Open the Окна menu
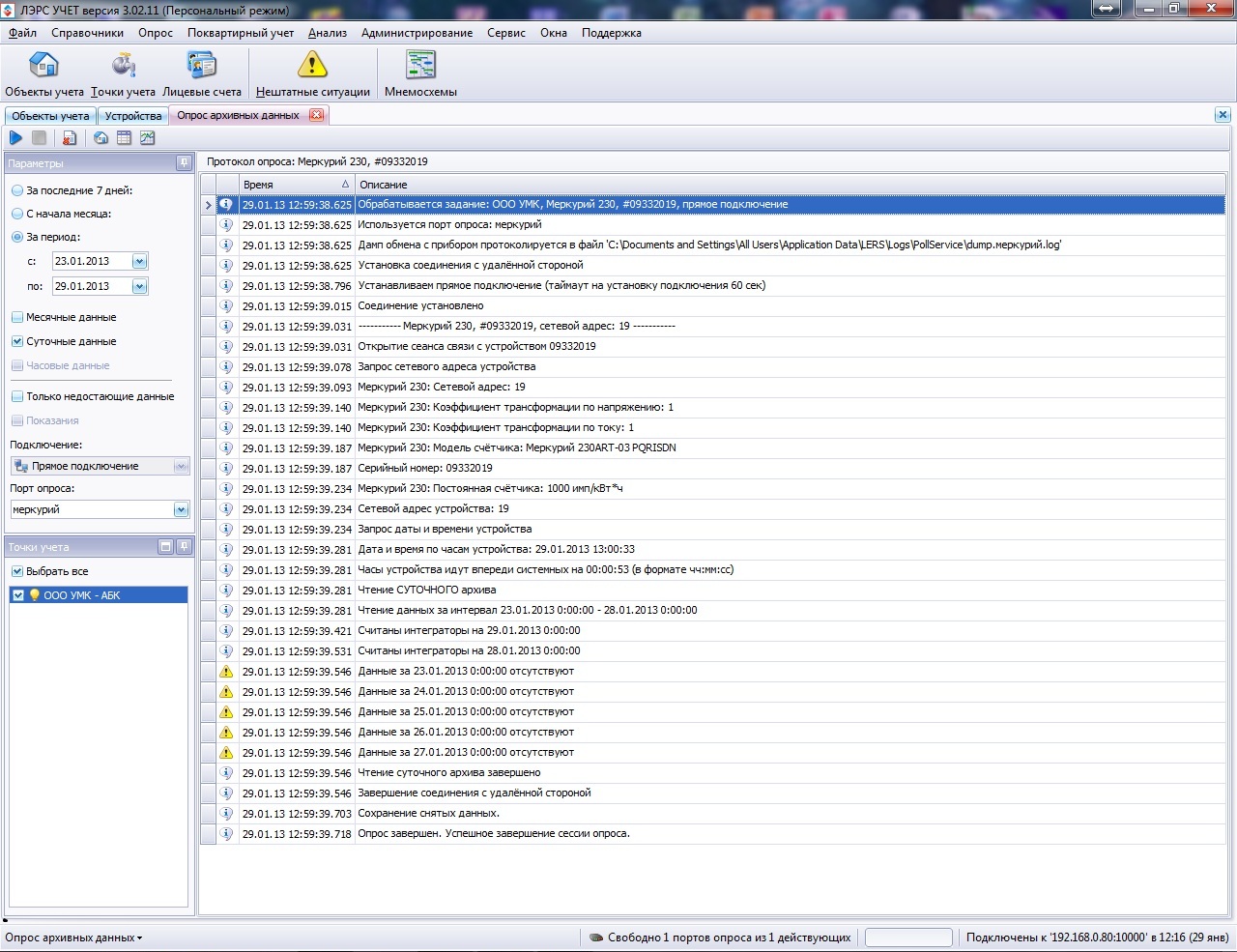 [x=554, y=33]
